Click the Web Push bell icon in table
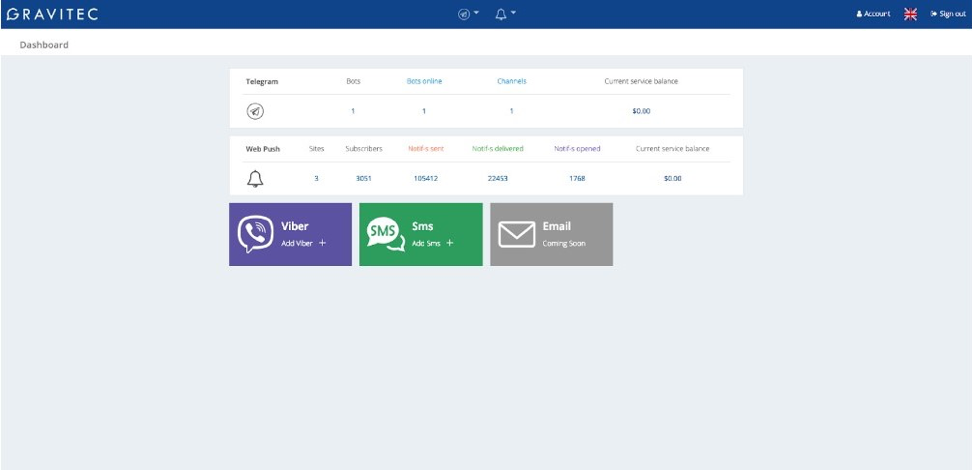This screenshot has width=972, height=470. click(x=255, y=179)
